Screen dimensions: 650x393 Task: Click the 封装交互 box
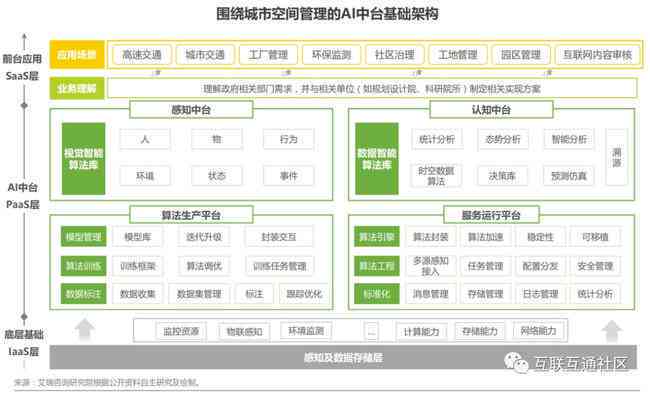coord(279,237)
